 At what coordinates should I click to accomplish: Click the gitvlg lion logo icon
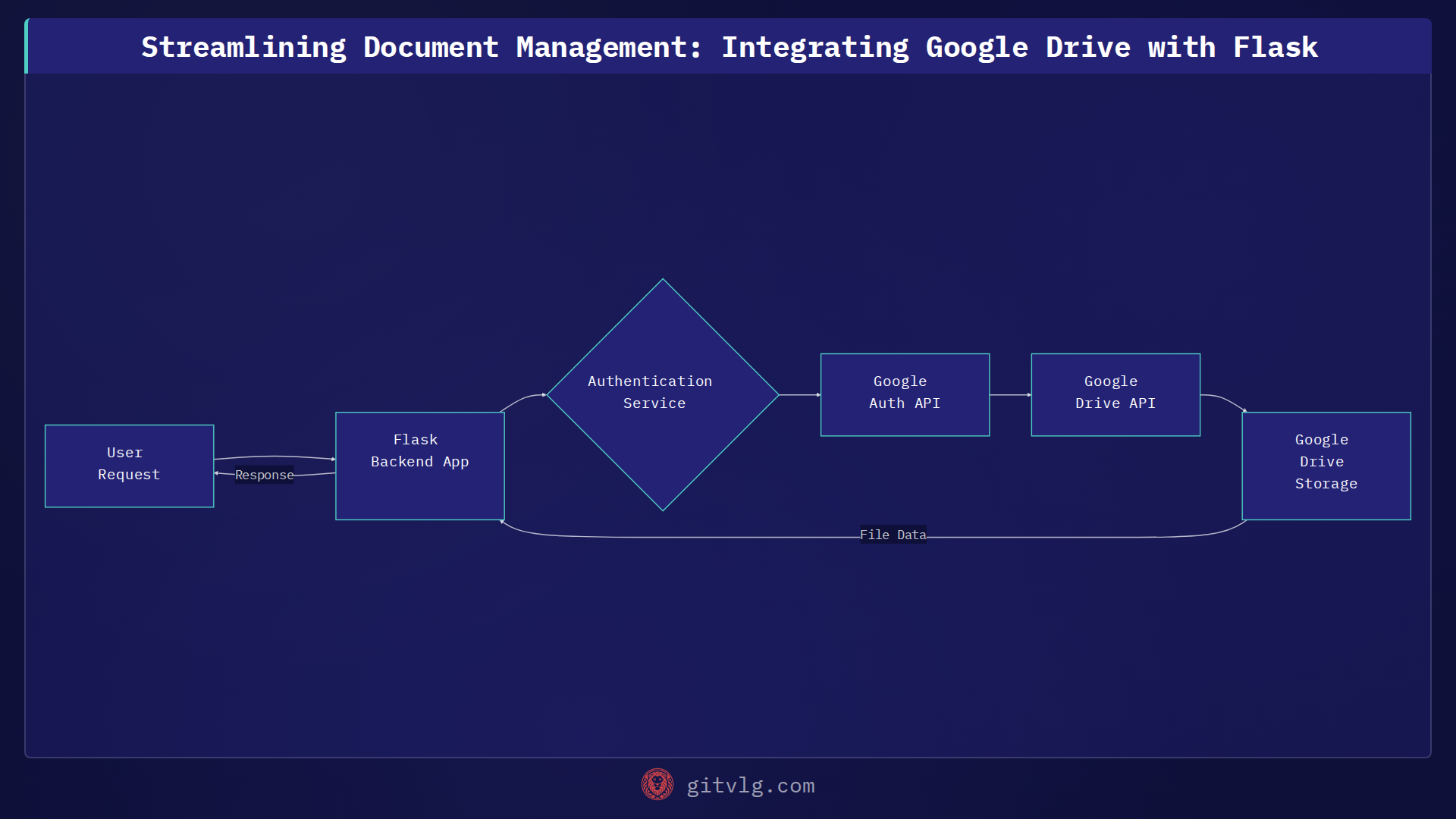click(x=657, y=785)
